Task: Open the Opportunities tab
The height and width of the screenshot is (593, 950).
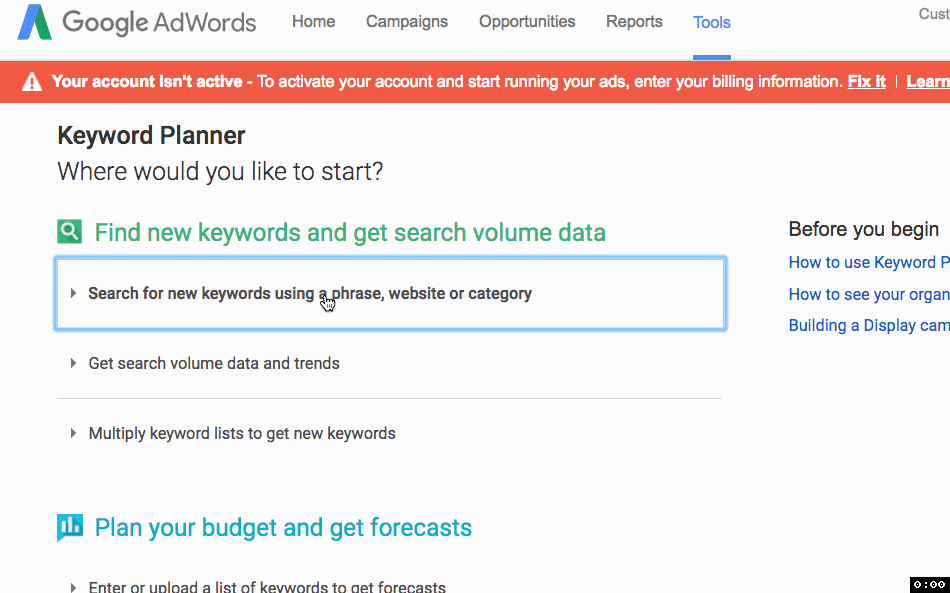Action: [x=527, y=21]
